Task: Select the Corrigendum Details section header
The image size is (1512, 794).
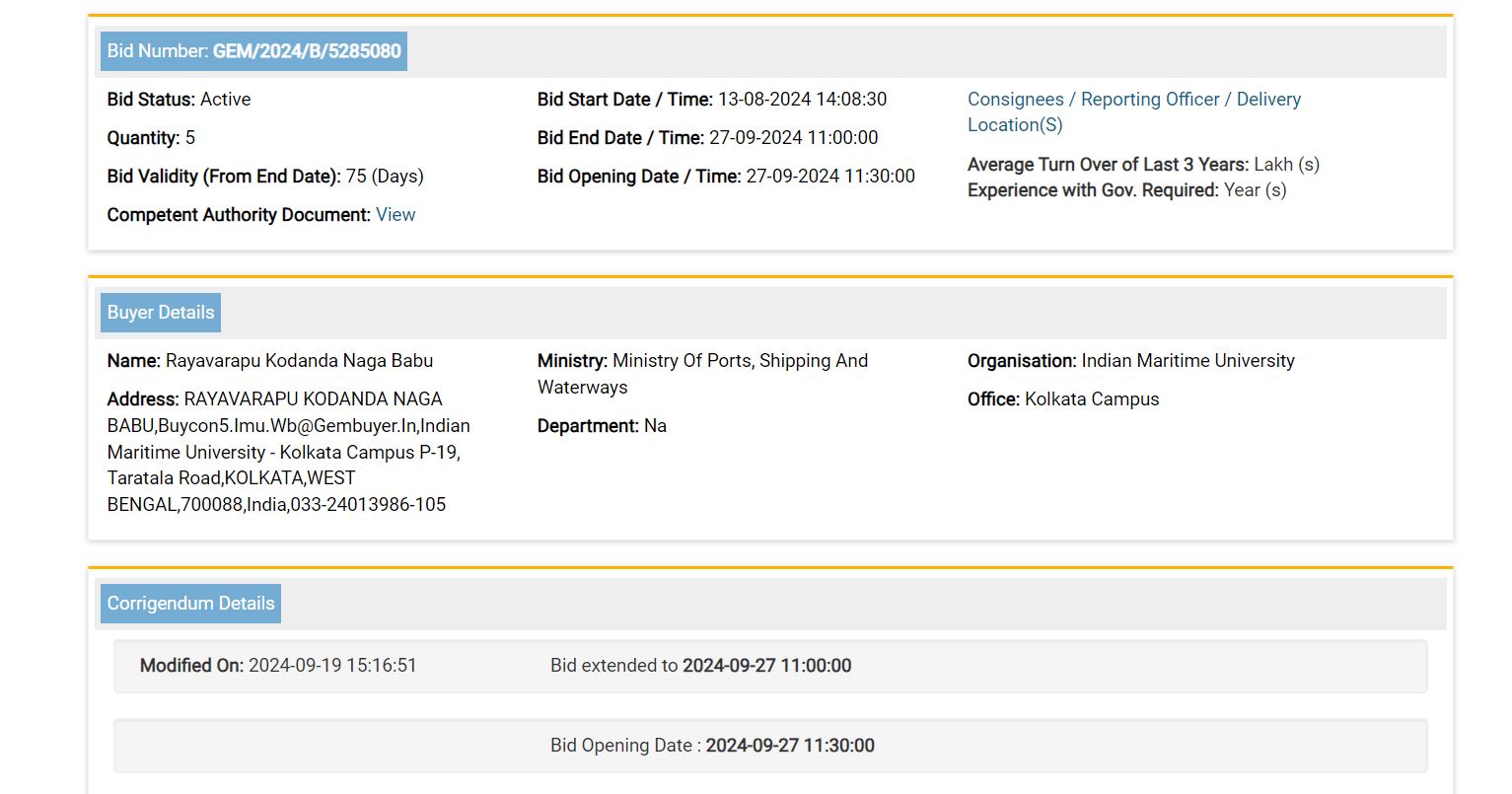Action: 190,604
